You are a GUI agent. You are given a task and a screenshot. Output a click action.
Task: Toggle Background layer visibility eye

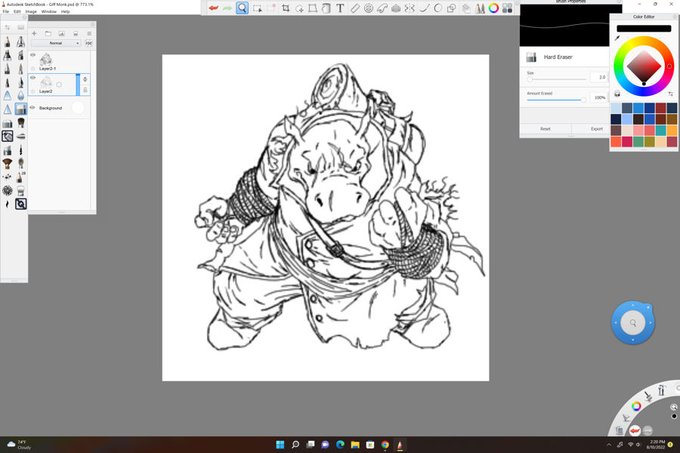coord(33,108)
